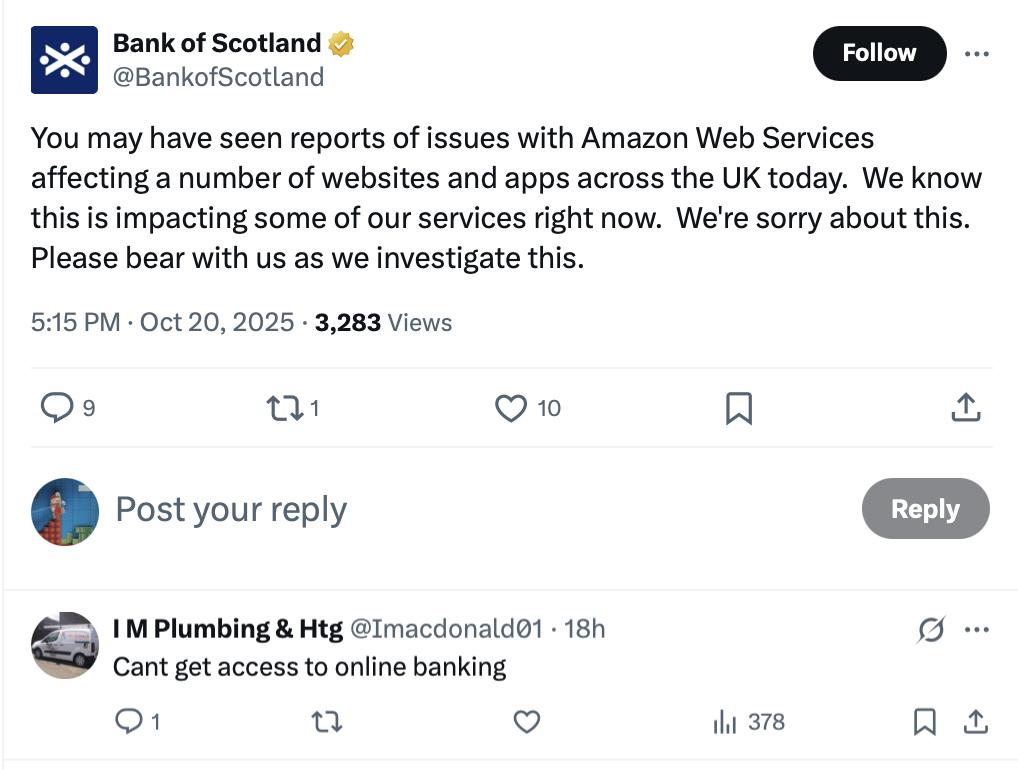Share the I M Plumbing comment
This screenshot has width=1018, height=770.
point(976,722)
